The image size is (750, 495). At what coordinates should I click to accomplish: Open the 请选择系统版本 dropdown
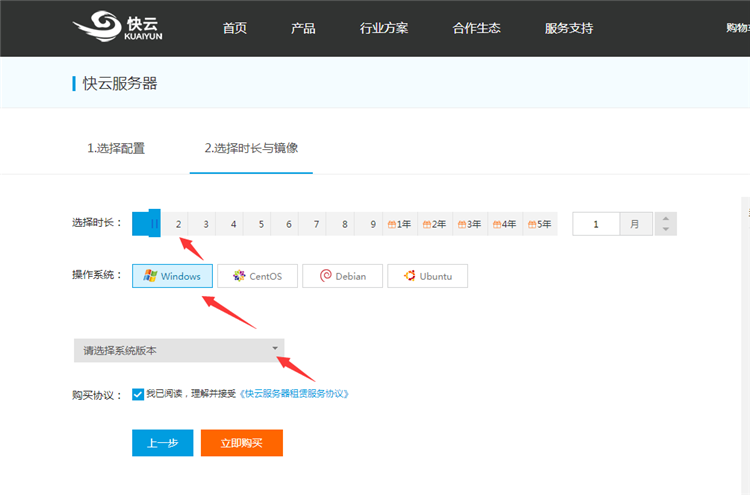point(179,350)
